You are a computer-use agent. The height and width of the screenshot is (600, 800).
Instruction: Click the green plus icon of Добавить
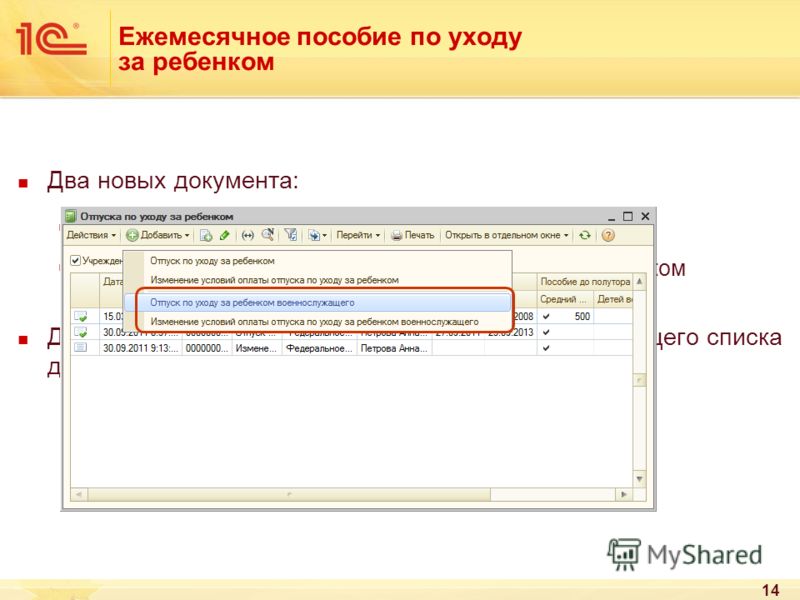tap(132, 235)
